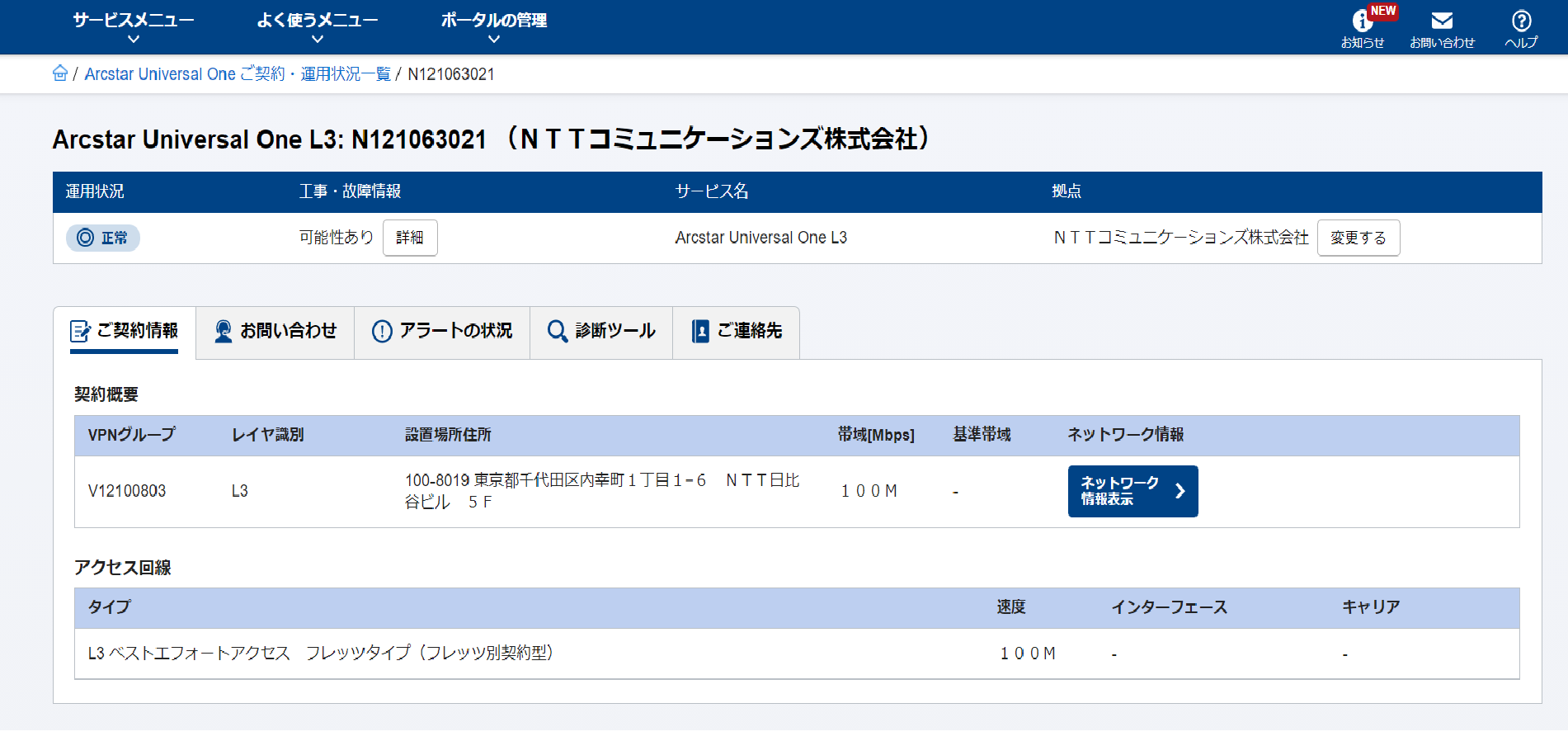Click the キャリア column header
1568x741 pixels.
click(x=1371, y=607)
